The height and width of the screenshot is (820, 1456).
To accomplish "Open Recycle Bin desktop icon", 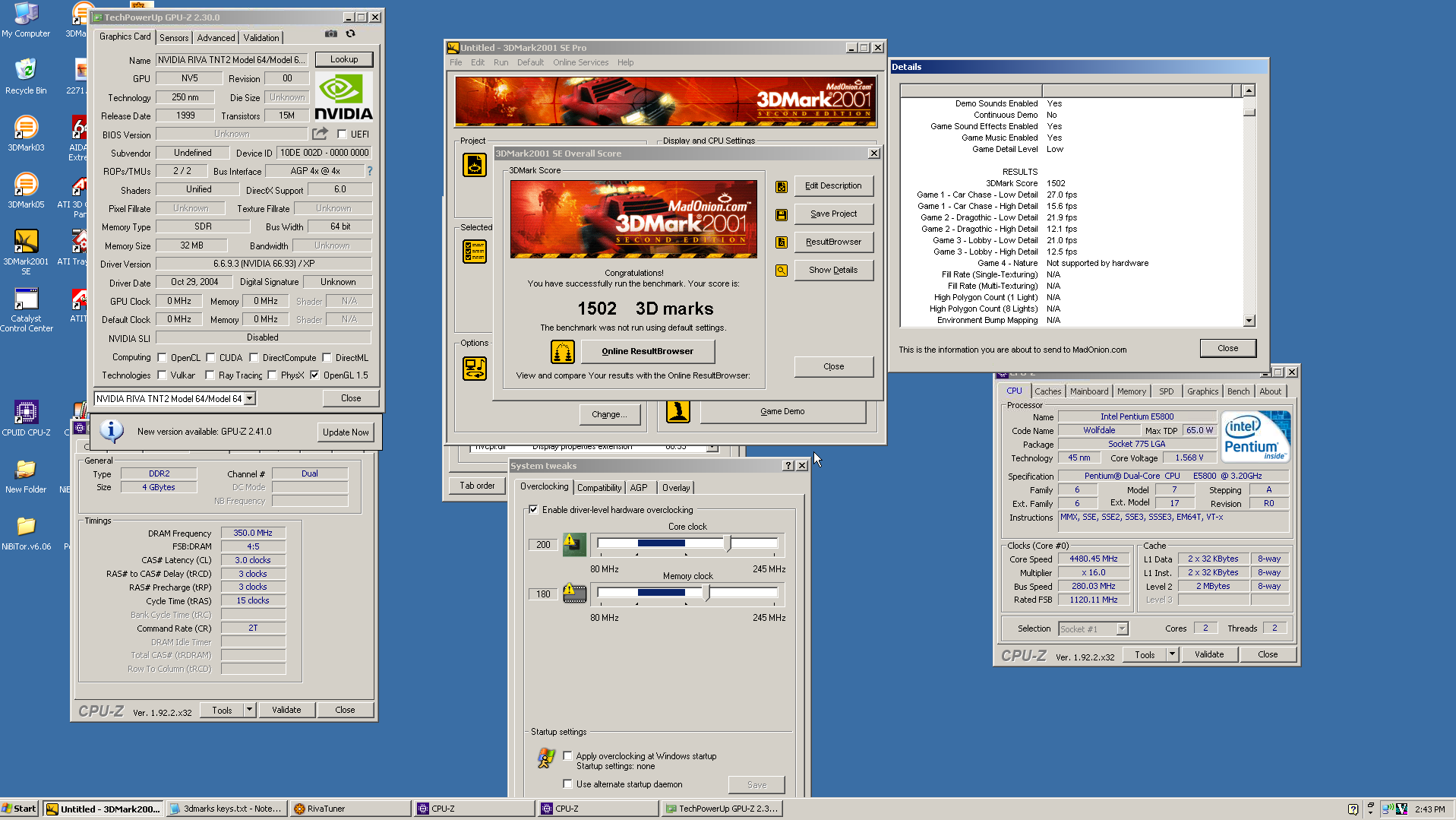I will [x=26, y=77].
